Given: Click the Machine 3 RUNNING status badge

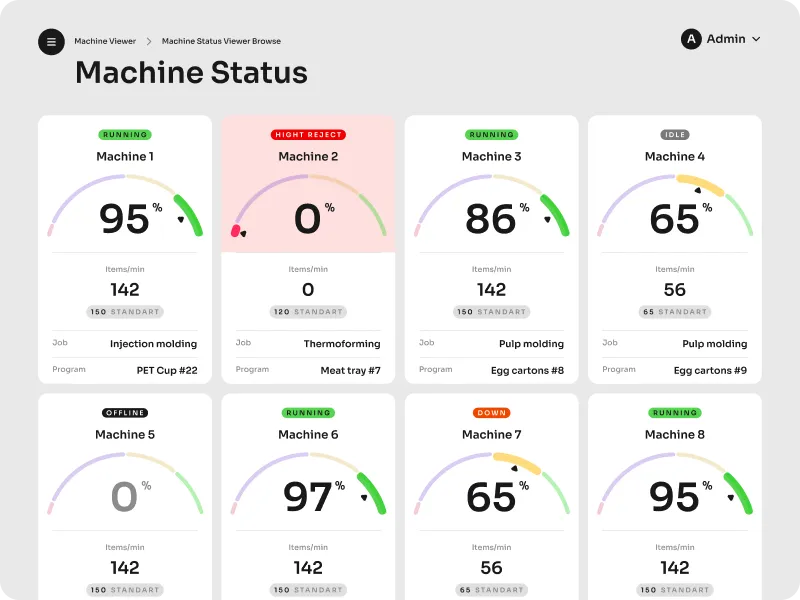Looking at the screenshot, I should coord(491,135).
